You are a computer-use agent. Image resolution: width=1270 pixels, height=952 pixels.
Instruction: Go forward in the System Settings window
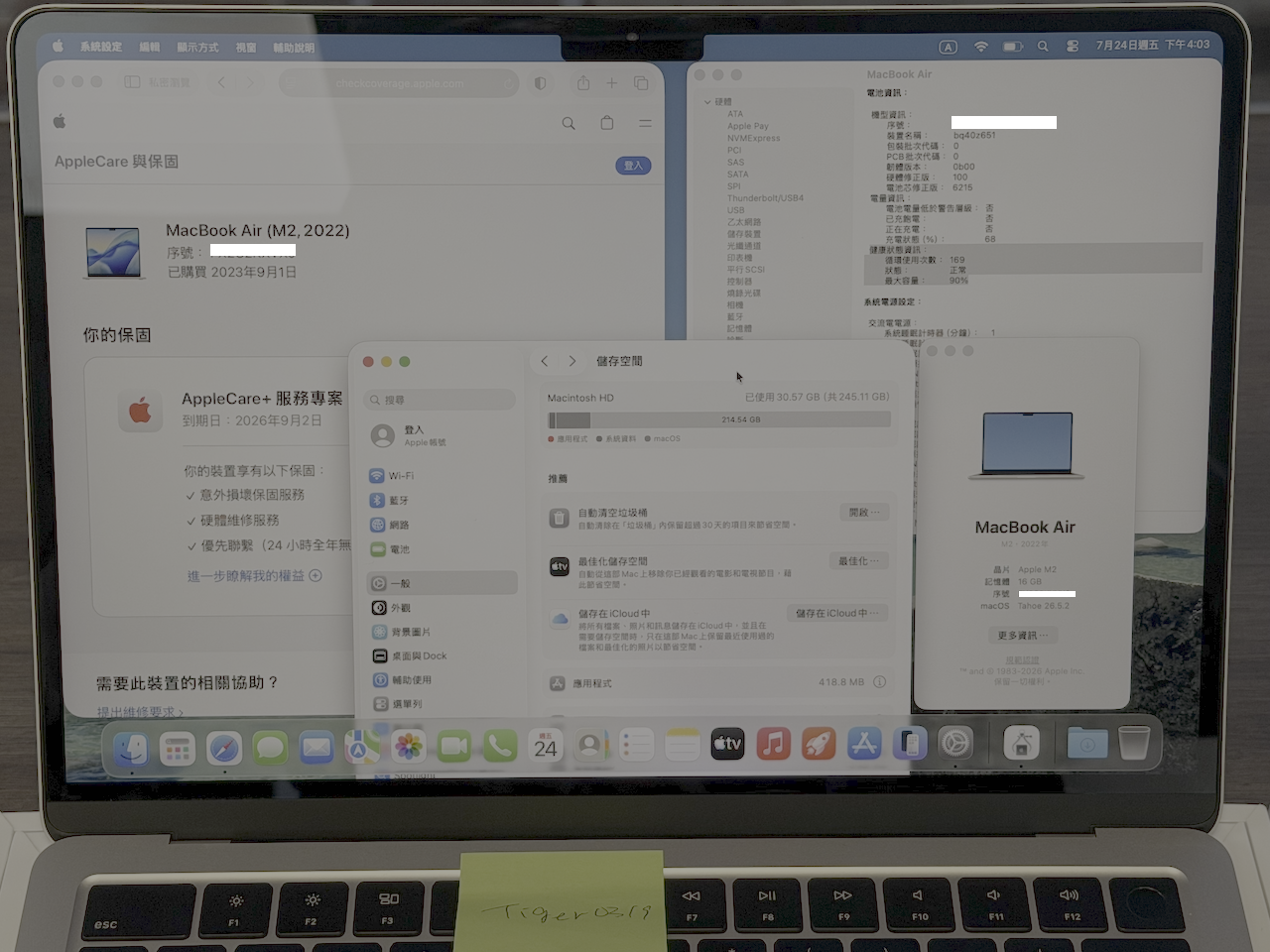(x=571, y=361)
